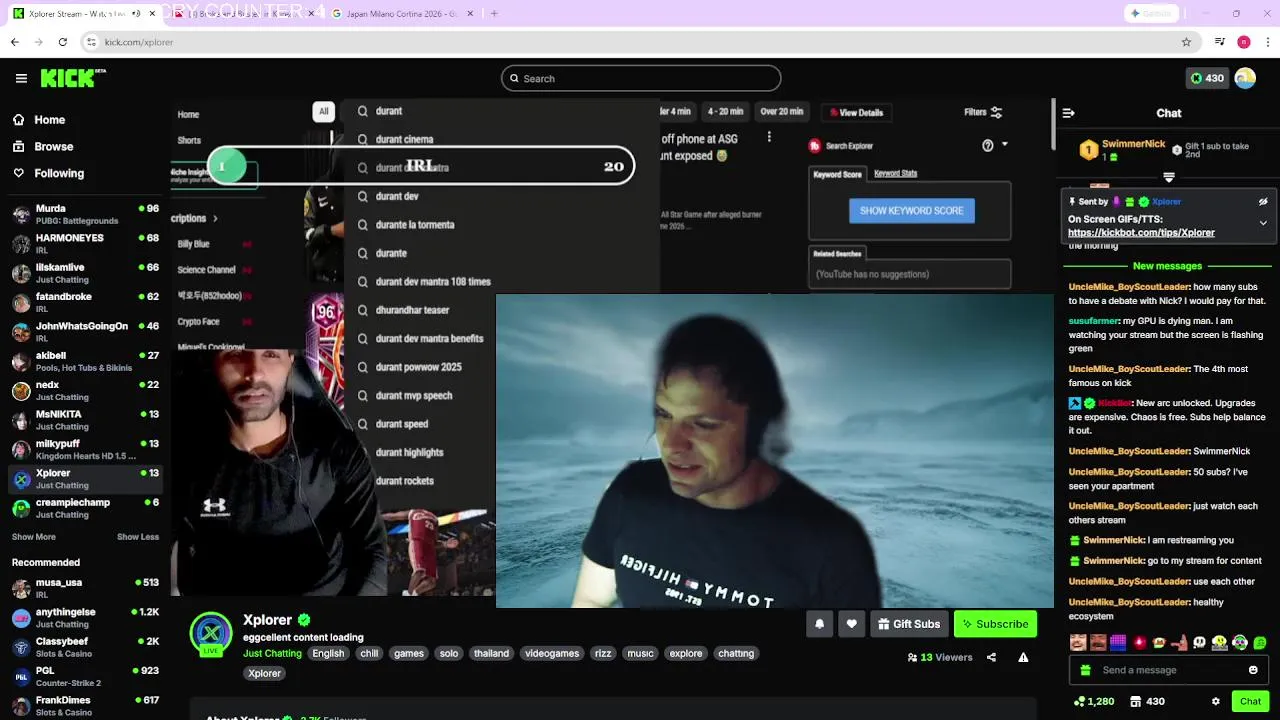Open the HARMONEYES channel

85,243
